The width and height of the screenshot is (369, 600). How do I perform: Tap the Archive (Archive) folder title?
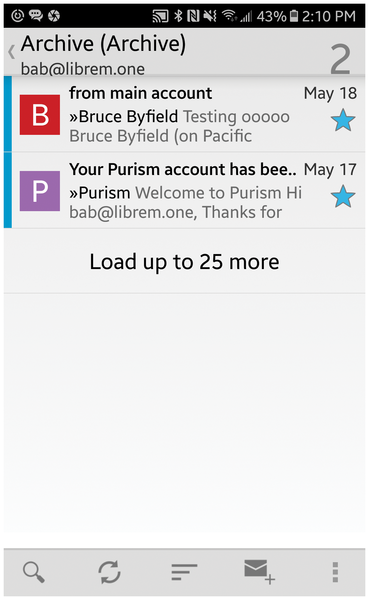tap(103, 44)
